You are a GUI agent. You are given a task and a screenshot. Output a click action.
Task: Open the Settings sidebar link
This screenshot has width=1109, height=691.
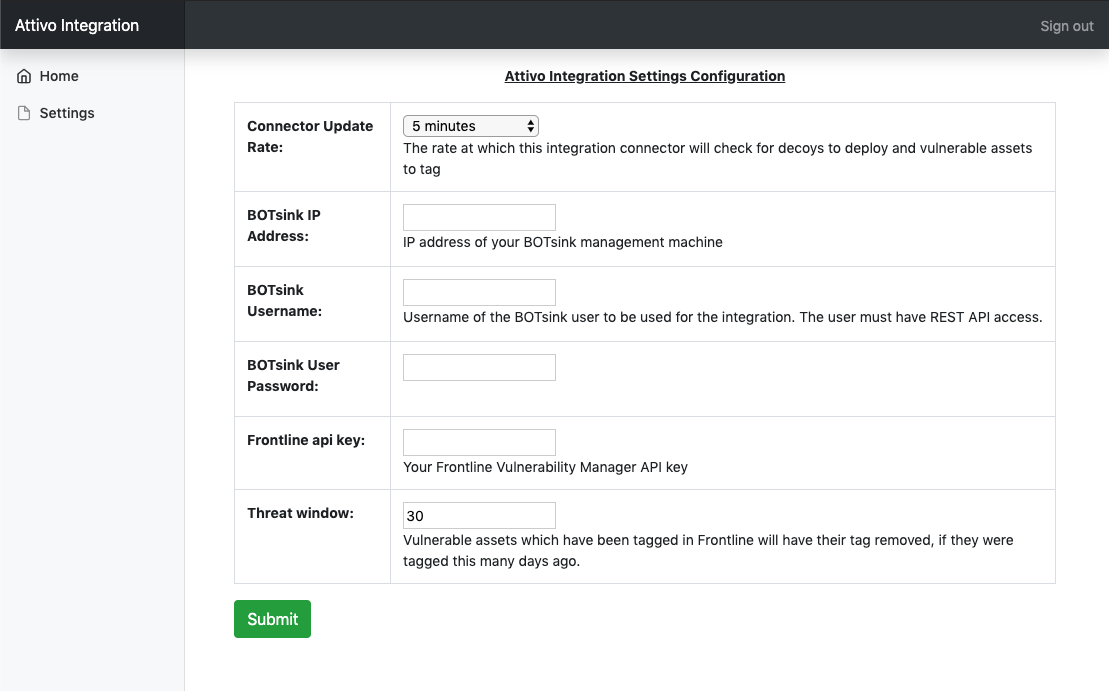66,113
